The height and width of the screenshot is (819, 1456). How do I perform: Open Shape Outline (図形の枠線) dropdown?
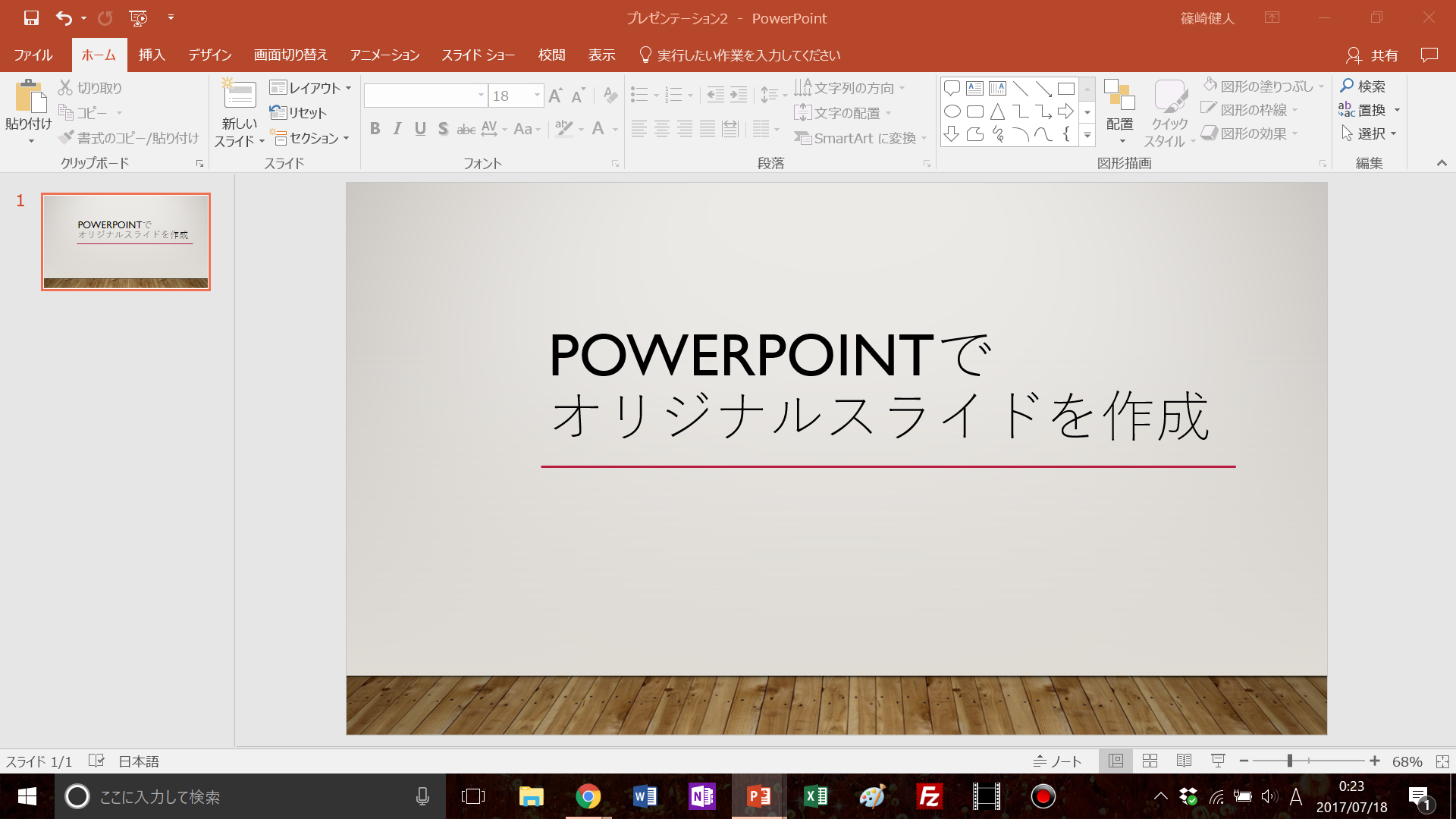coord(1250,110)
